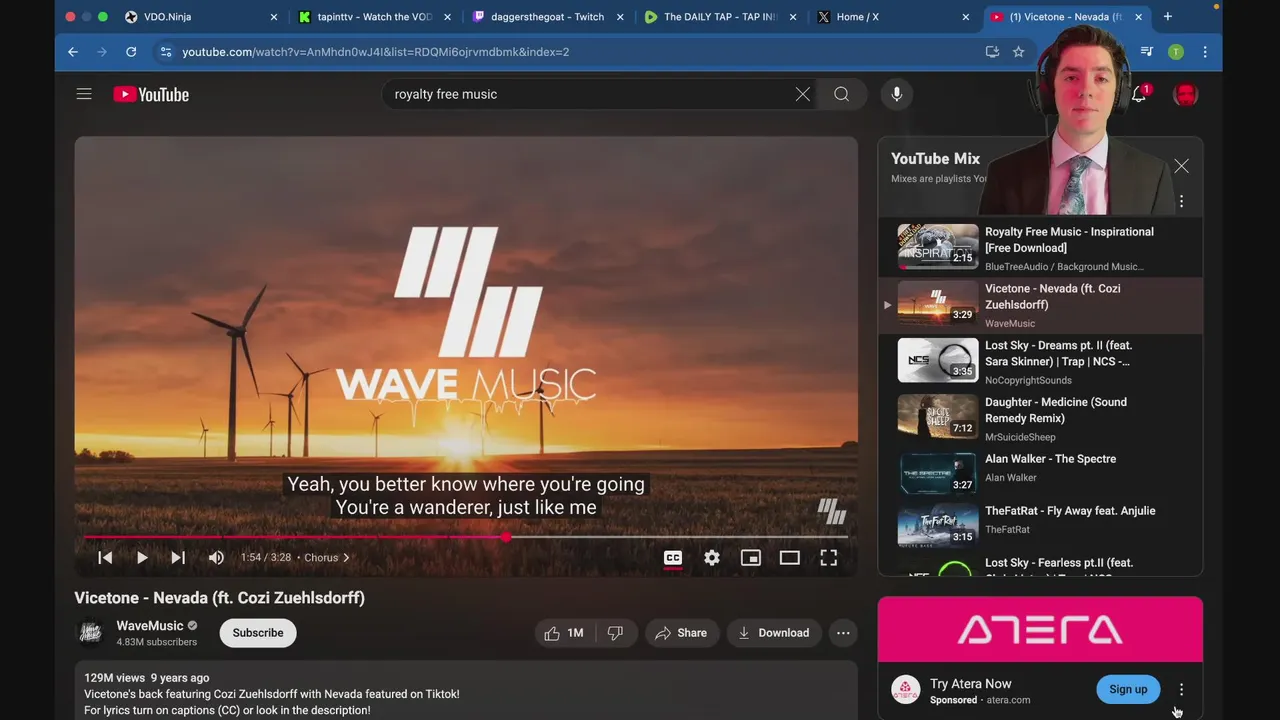Start voice search with microphone
The width and height of the screenshot is (1280, 720).
[x=897, y=94]
